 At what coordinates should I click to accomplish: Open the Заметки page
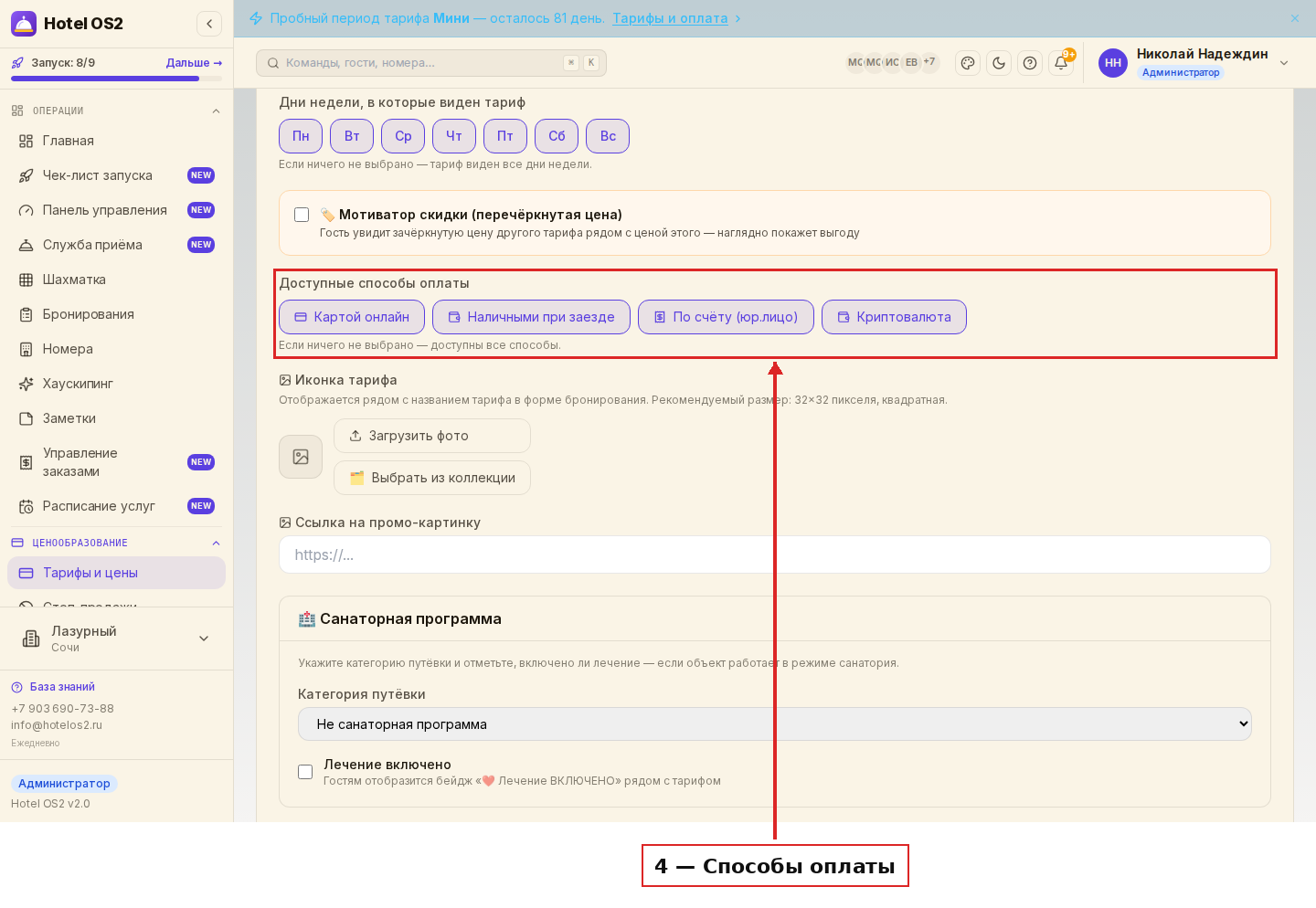tap(116, 418)
